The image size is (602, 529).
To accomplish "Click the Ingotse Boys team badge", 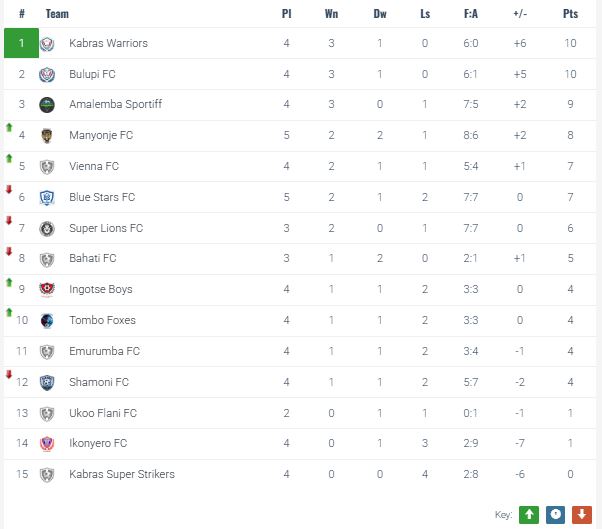I will click(x=47, y=290).
